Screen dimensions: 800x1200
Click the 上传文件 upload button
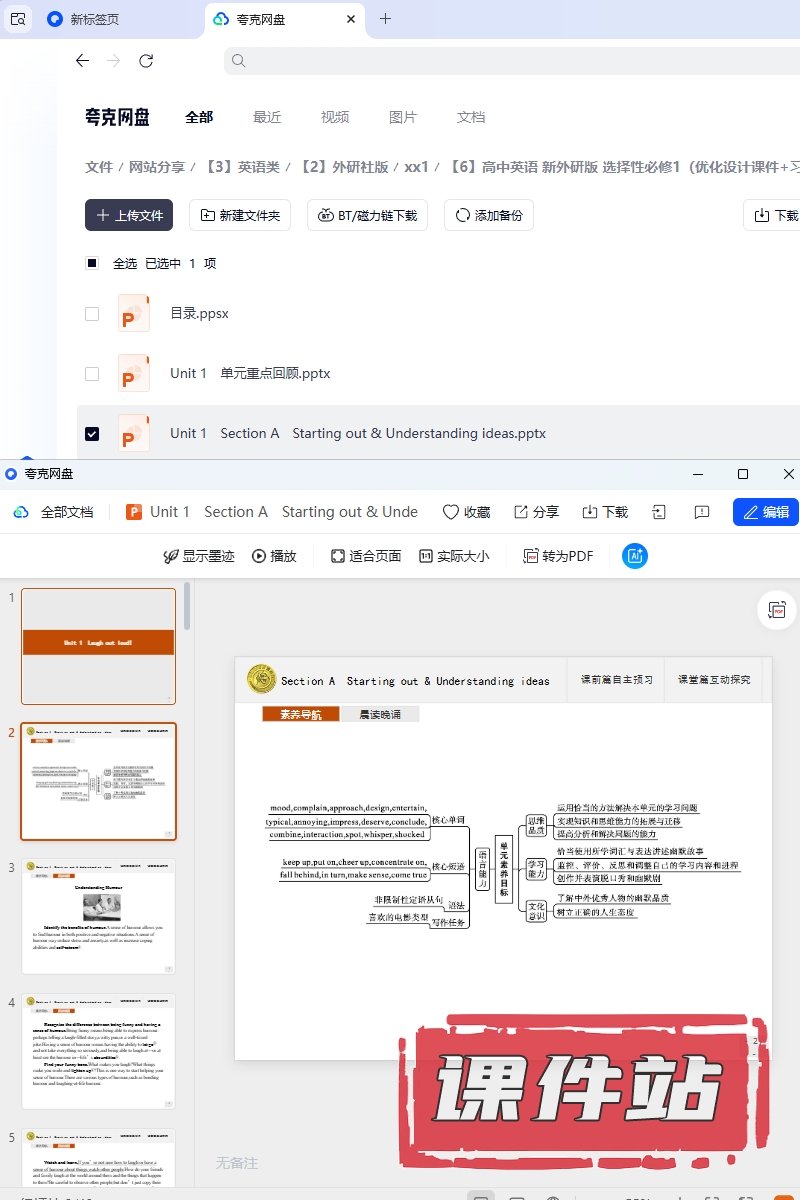129,215
